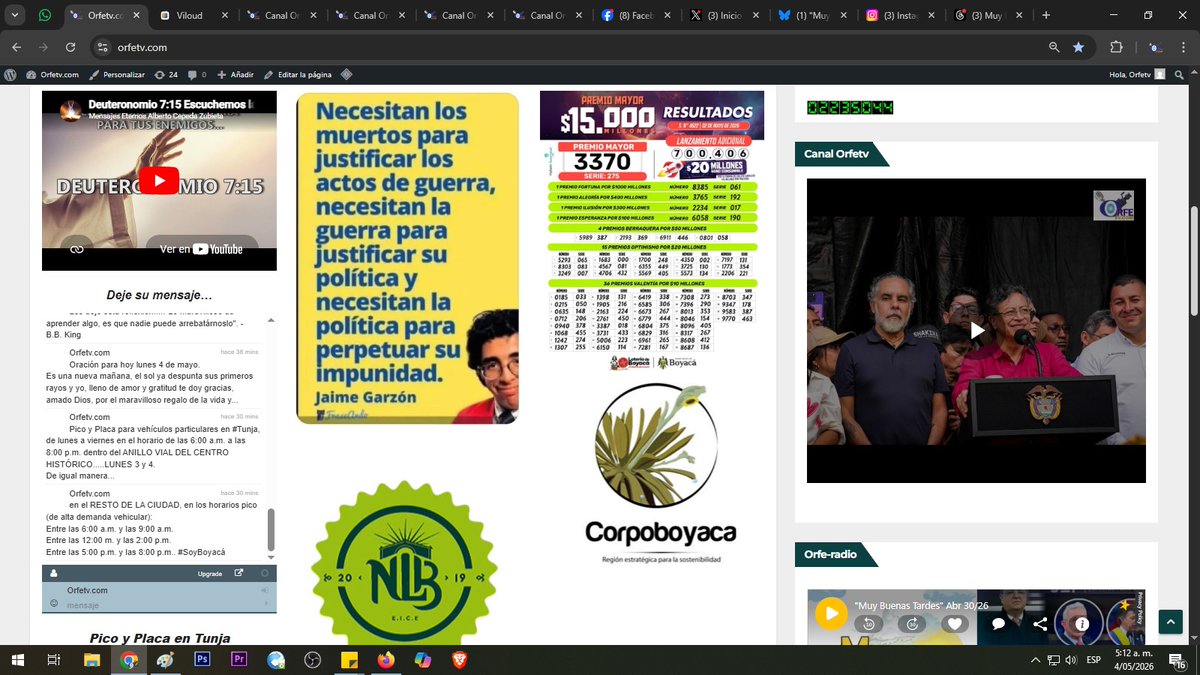Focus the mensaje chat input field
Viewport: 1200px width, 675px height.
pos(155,605)
